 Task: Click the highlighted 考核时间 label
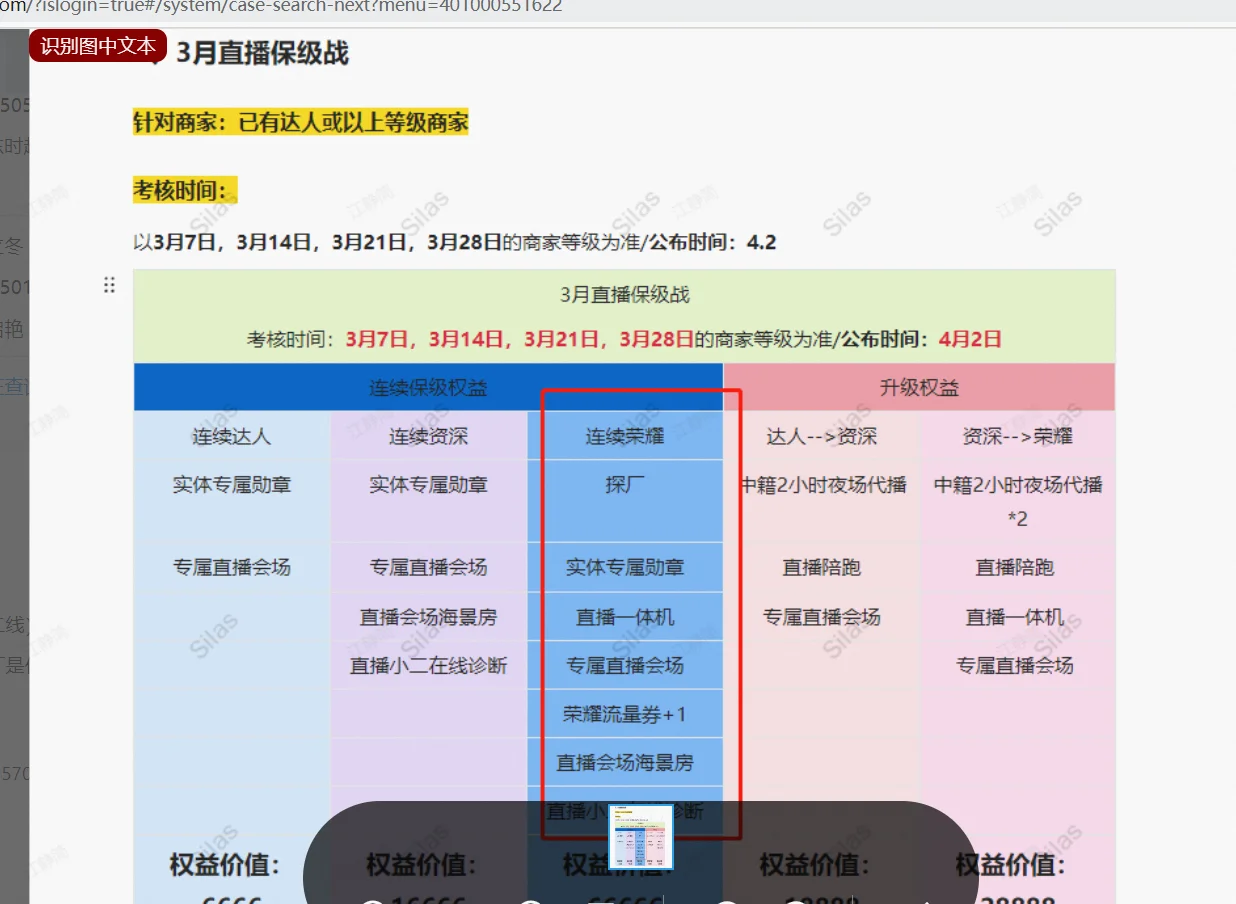184,190
